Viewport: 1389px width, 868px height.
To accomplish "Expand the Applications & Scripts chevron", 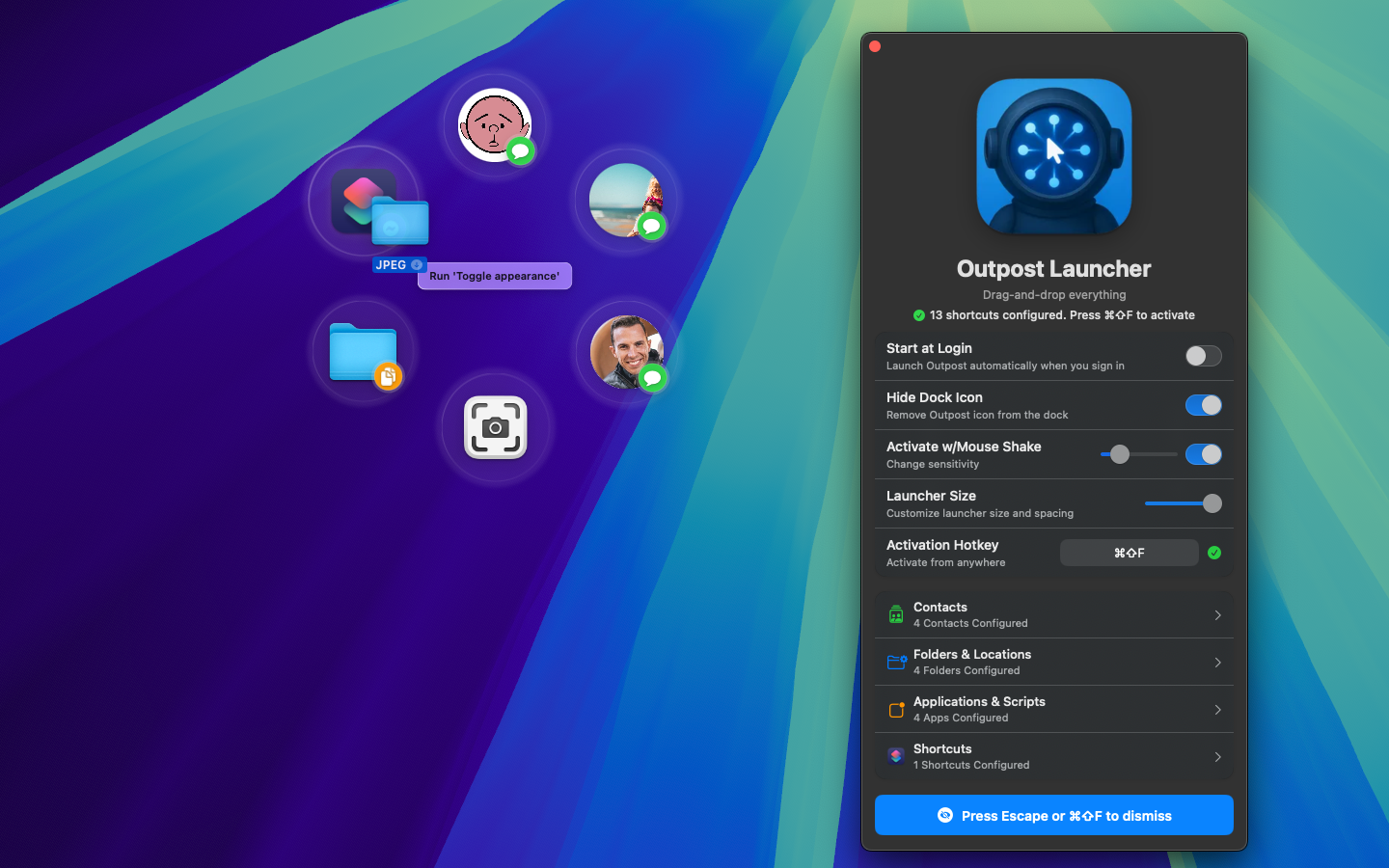I will pyautogui.click(x=1218, y=710).
